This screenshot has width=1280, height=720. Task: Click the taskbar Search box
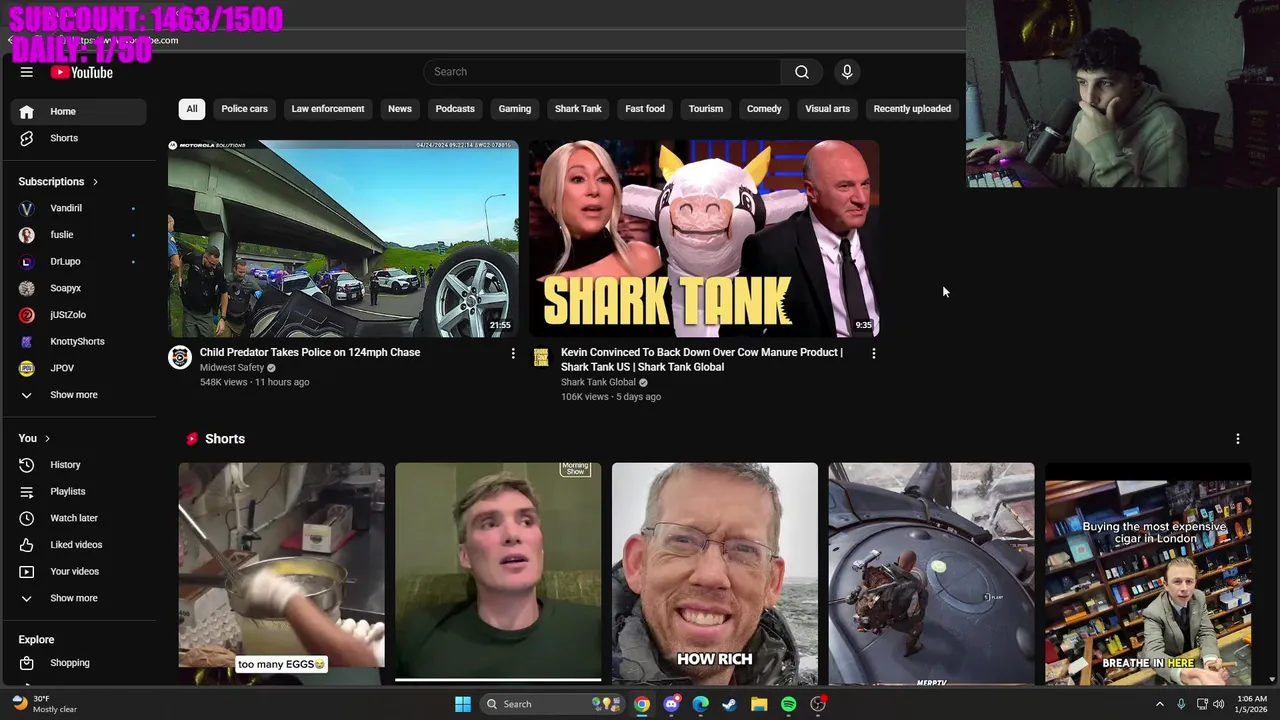[x=552, y=704]
